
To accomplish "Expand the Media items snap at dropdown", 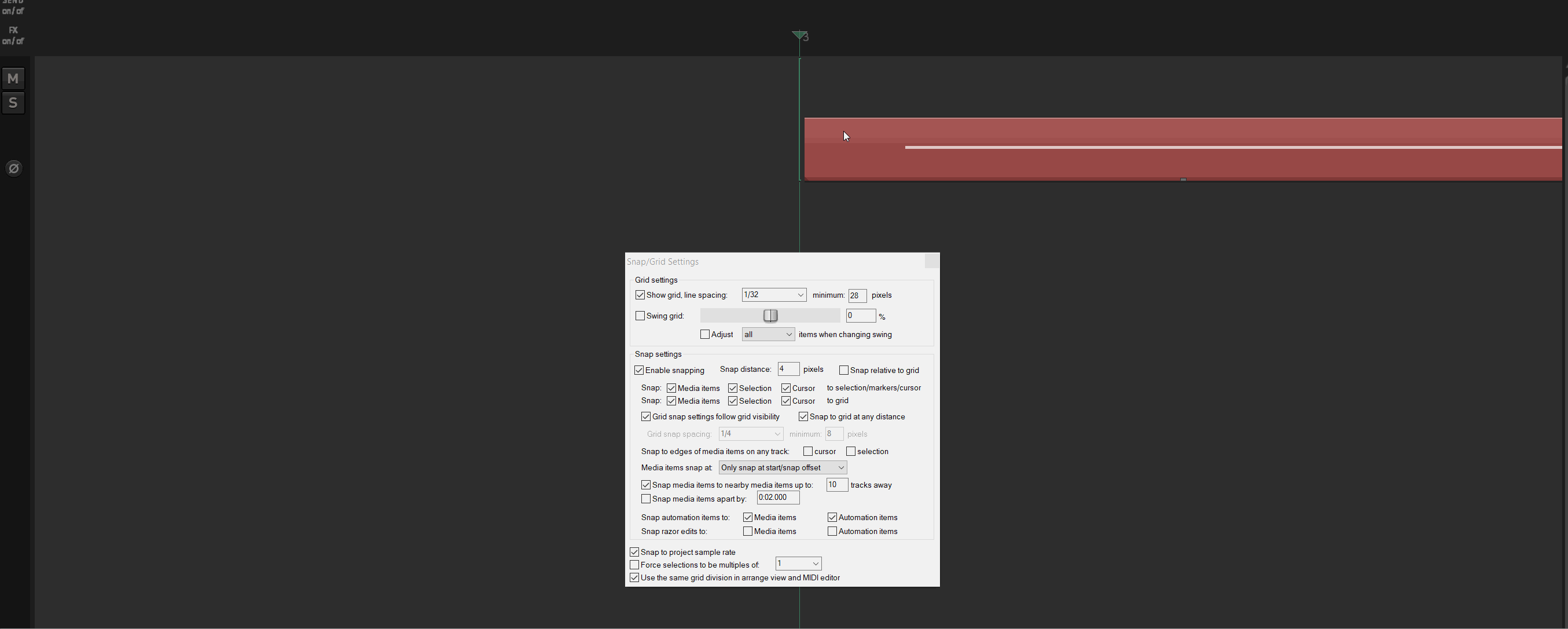I will coord(782,467).
